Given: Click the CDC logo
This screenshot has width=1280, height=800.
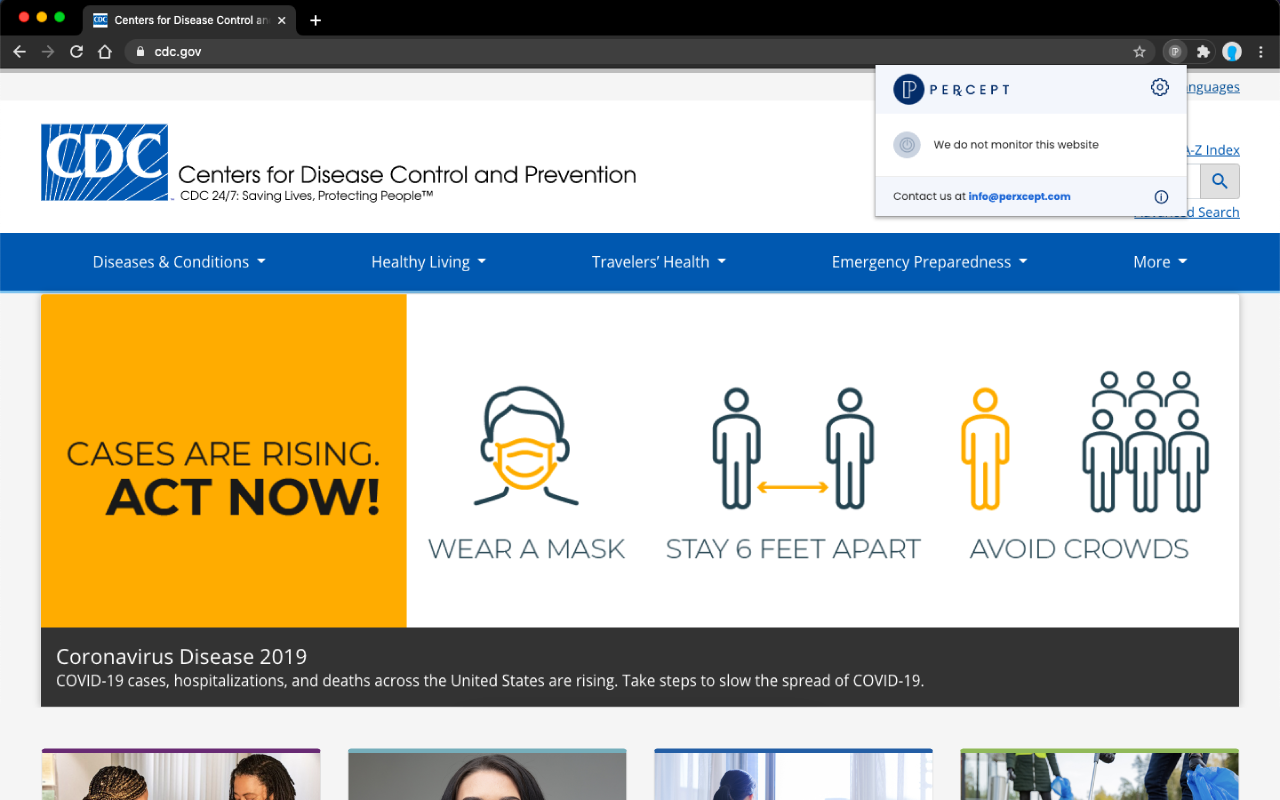Looking at the screenshot, I should pos(104,162).
